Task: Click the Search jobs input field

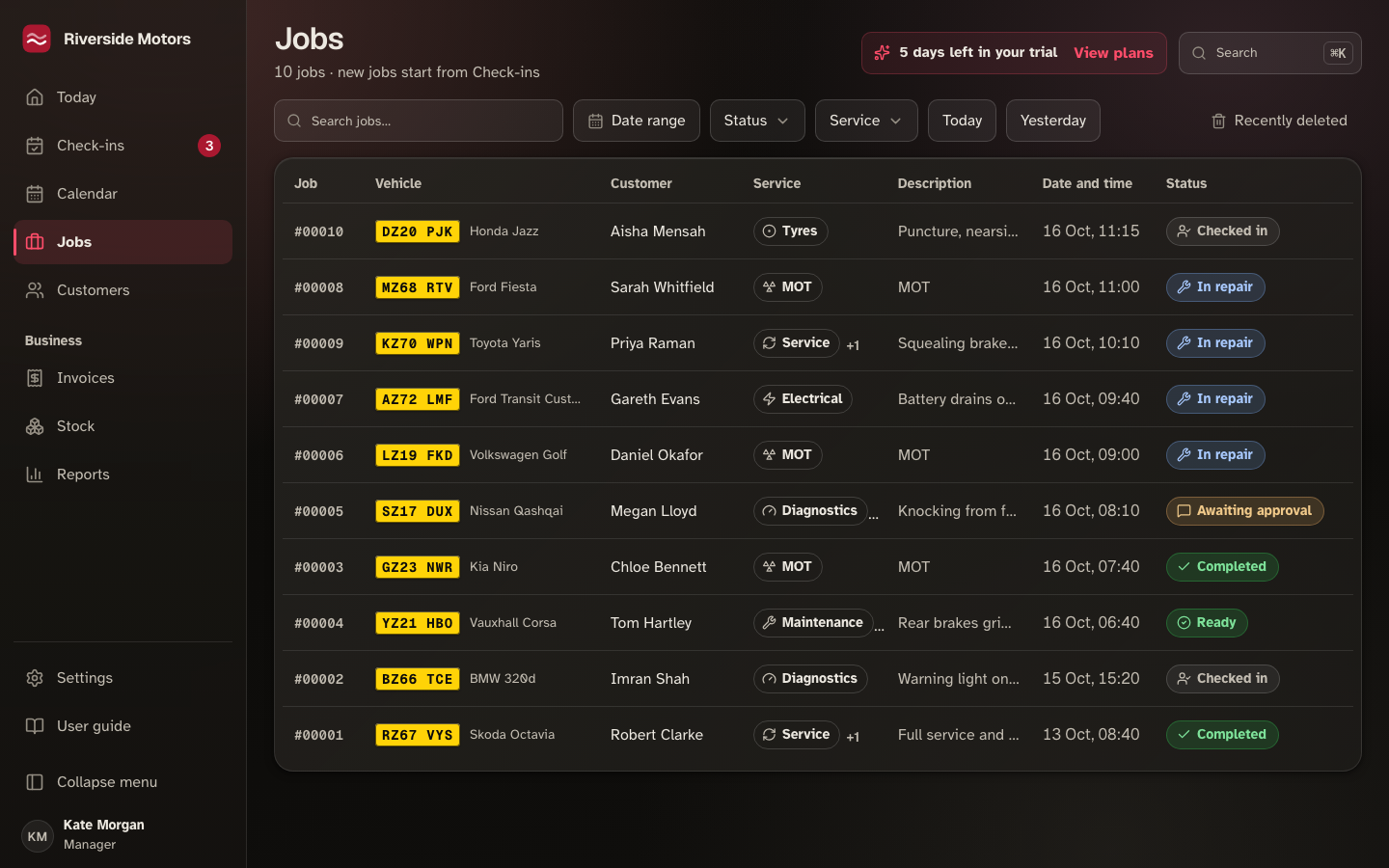Action: pos(419,121)
